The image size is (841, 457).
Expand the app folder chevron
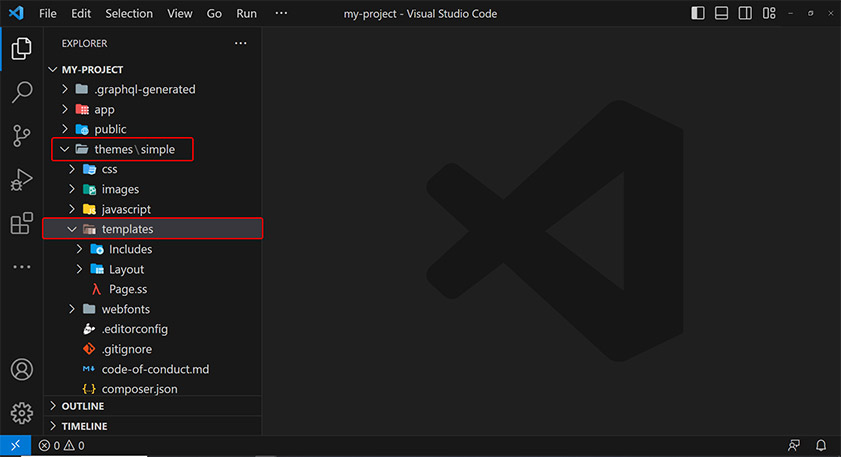click(x=65, y=109)
